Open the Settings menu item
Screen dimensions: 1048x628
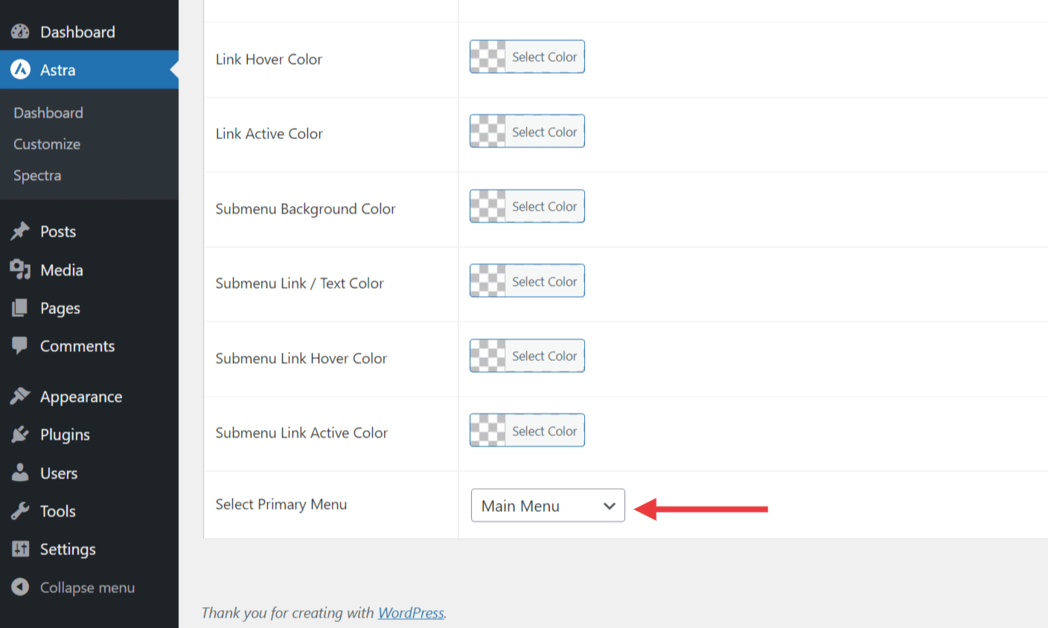click(67, 549)
